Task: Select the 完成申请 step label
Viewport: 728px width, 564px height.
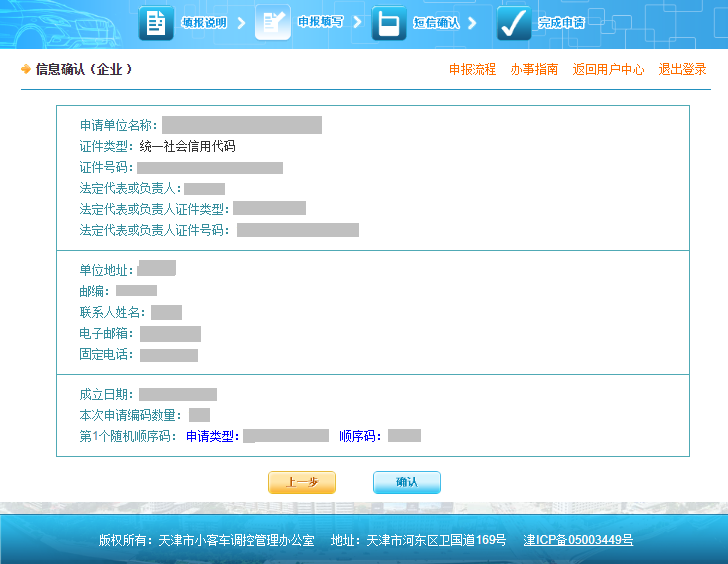Action: pos(561,22)
